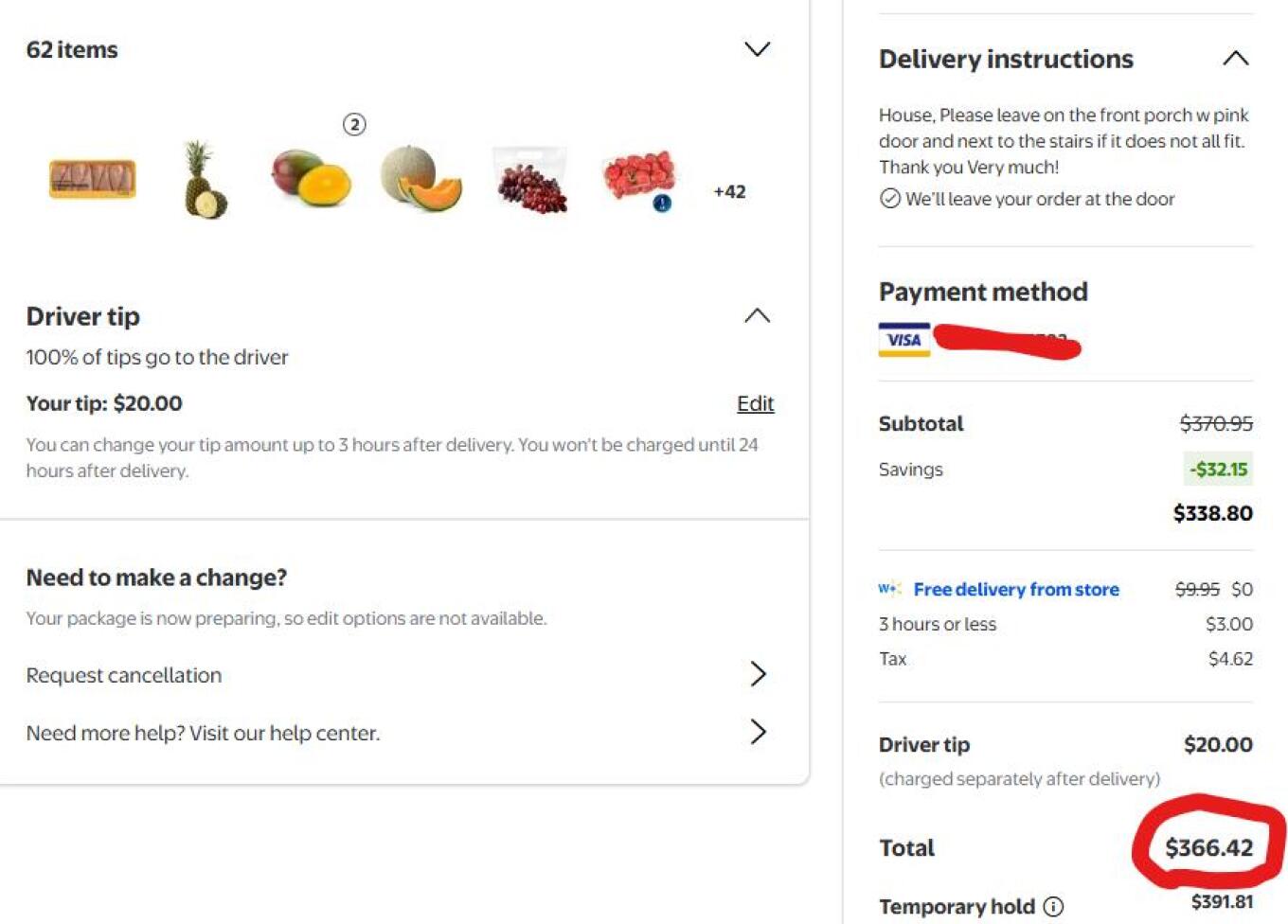Select the mango item thumbnail
This screenshot has width=1288, height=924.
pyautogui.click(x=312, y=178)
